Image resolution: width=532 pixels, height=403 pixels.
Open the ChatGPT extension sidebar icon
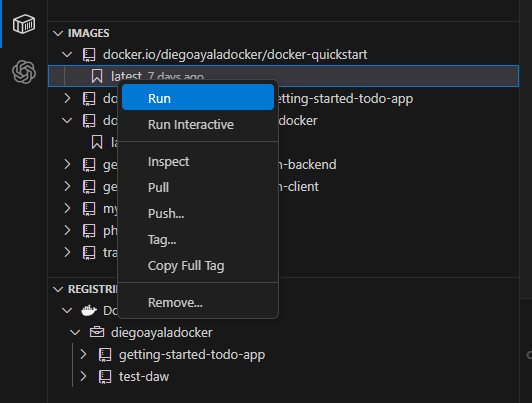tap(24, 72)
